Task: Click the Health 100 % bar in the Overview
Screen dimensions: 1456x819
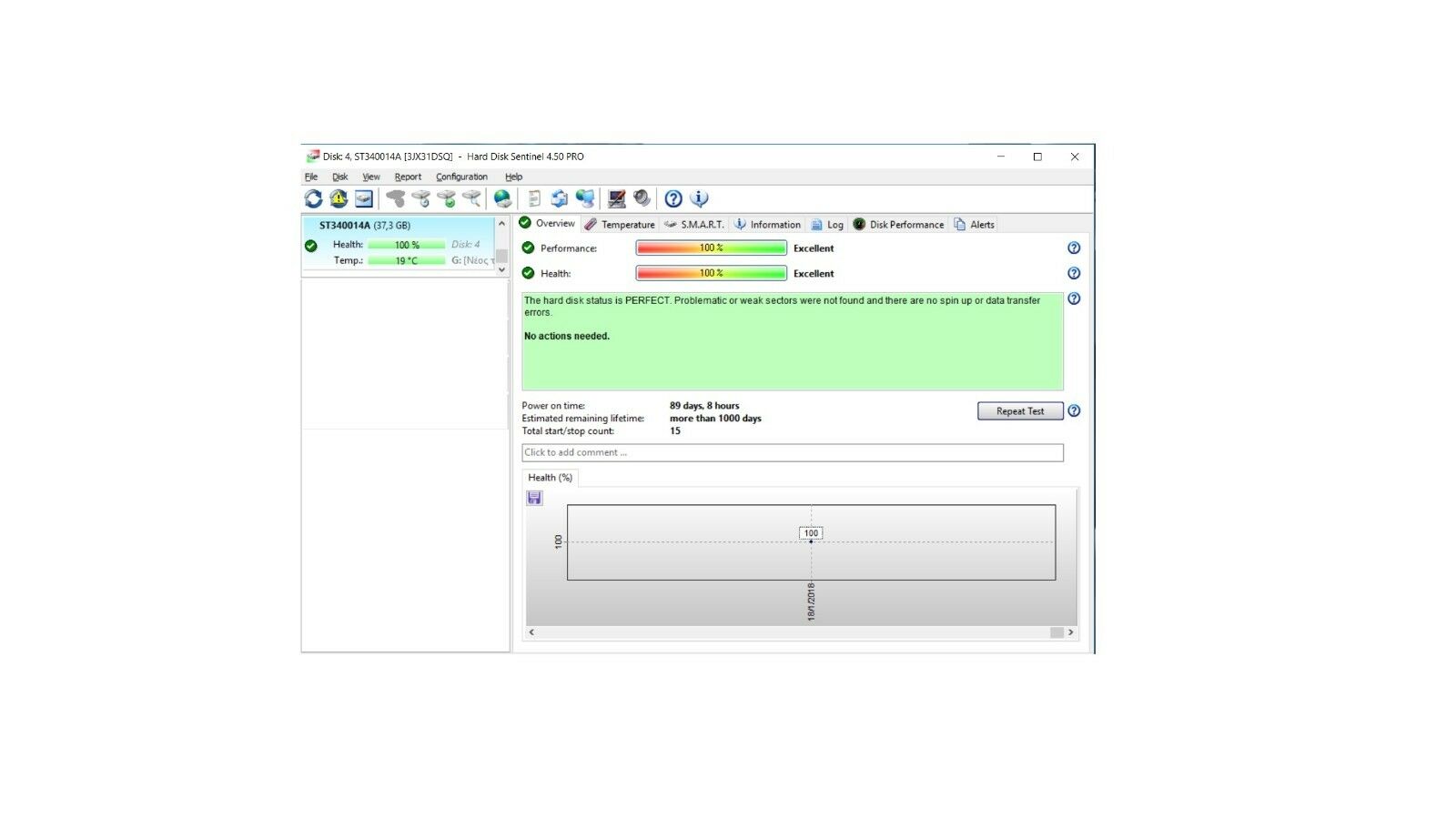Action: tap(712, 273)
